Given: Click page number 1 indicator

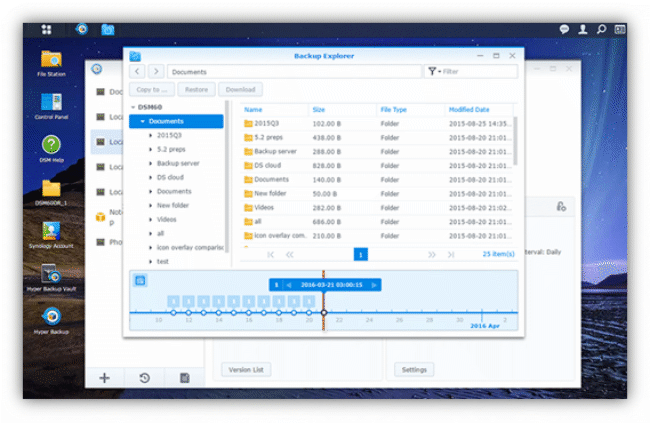Looking at the screenshot, I should (x=361, y=254).
